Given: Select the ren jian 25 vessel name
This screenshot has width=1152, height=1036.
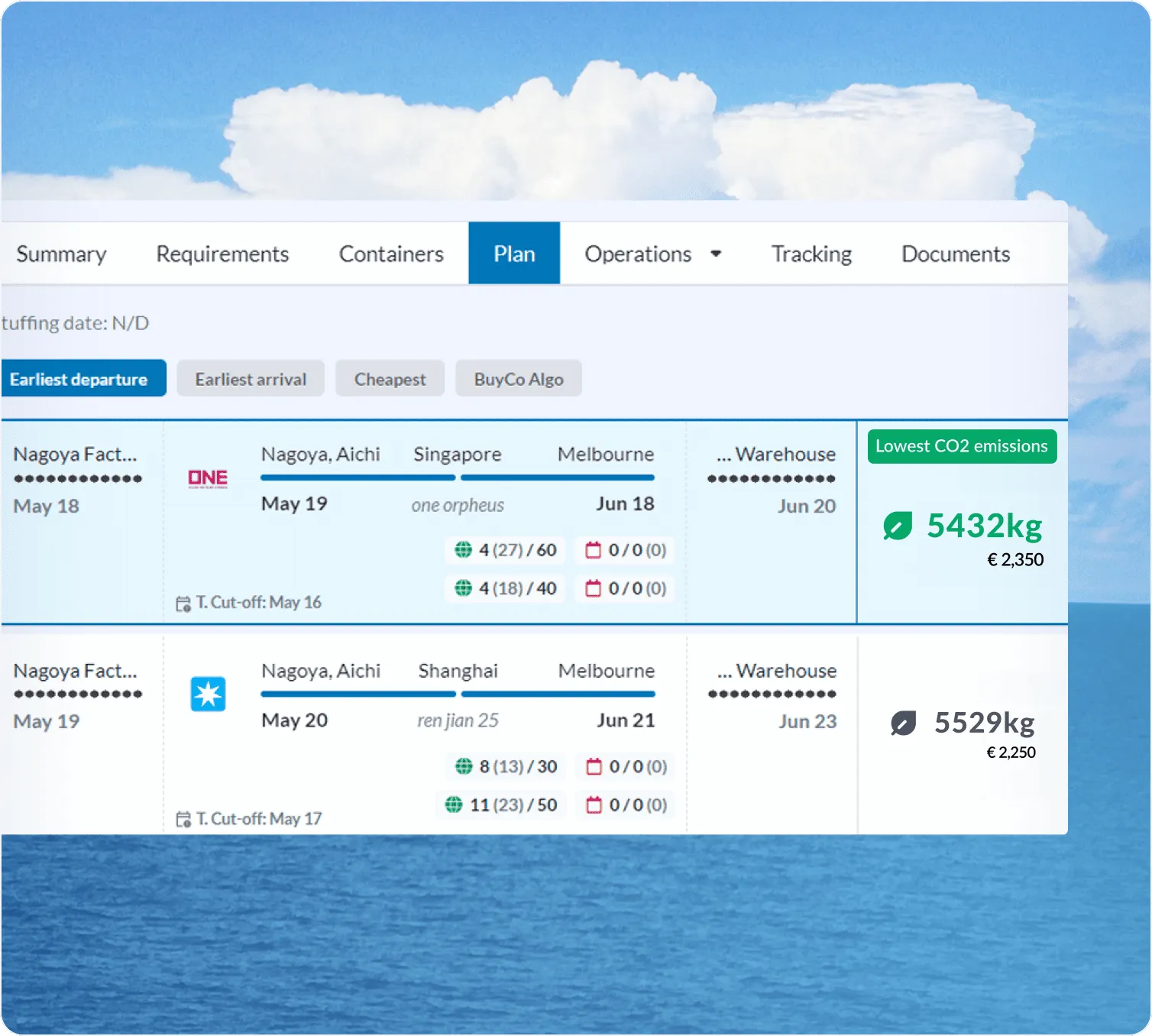Looking at the screenshot, I should (458, 720).
